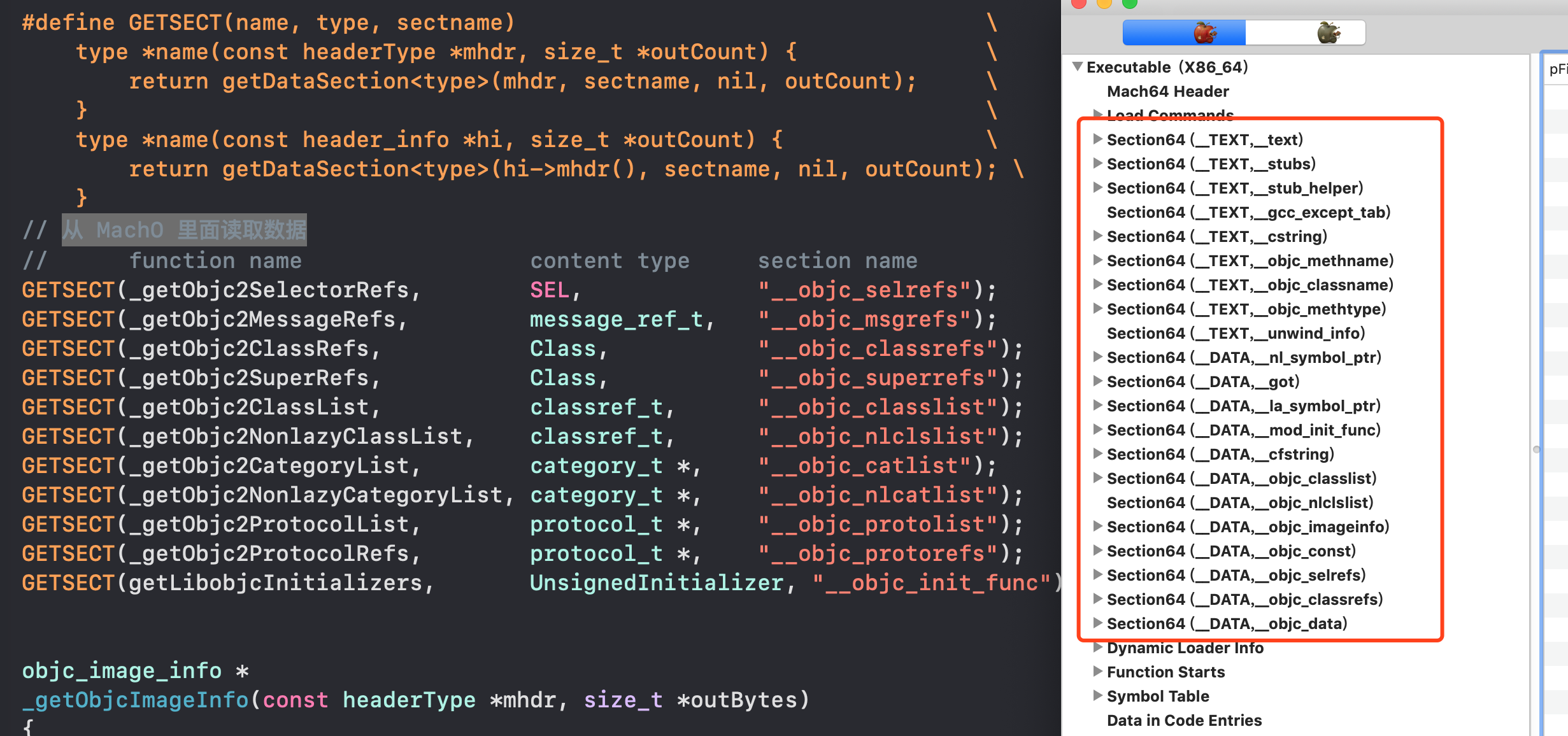Select Section64 (__DATA,__objc_nlclslist) row
1568x736 pixels.
point(1239,503)
